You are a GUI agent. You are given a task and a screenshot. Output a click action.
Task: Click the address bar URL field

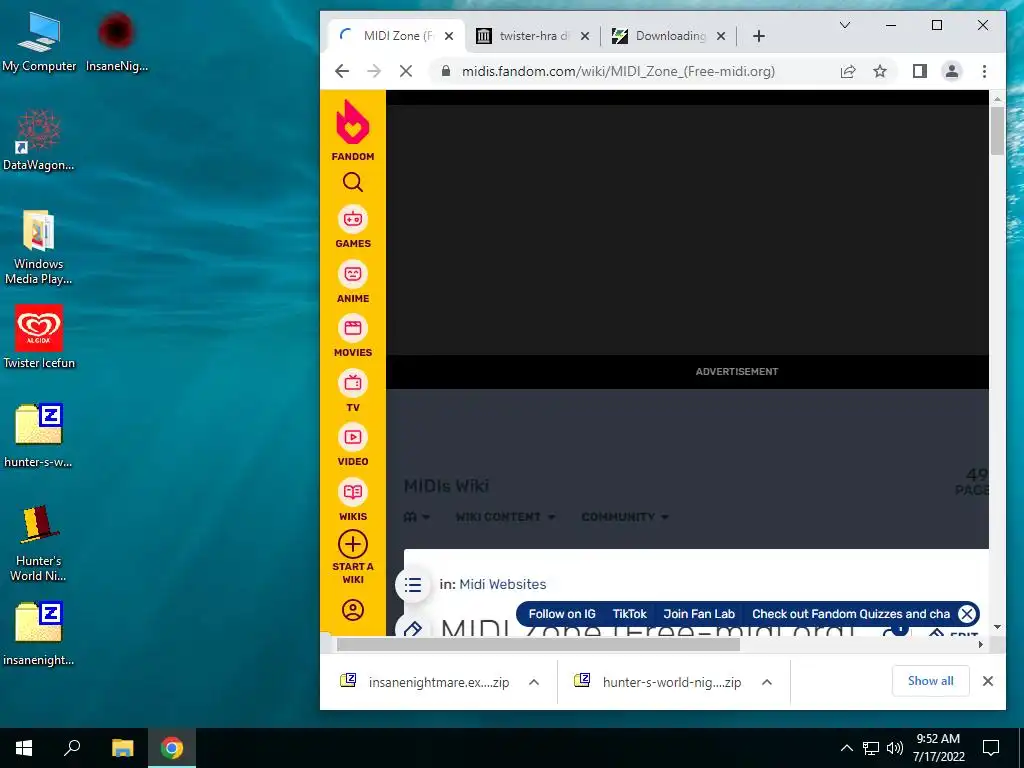click(x=618, y=71)
